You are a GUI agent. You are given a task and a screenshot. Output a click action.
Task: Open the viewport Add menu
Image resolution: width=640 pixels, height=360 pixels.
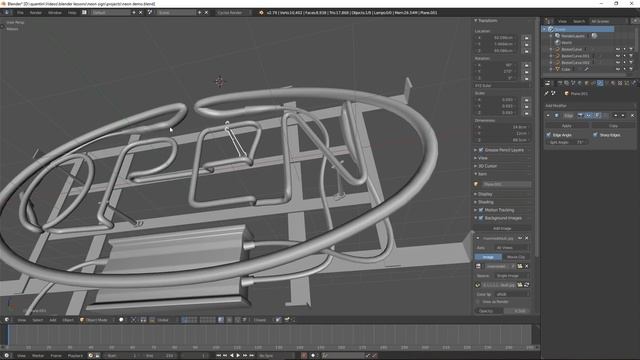53,320
